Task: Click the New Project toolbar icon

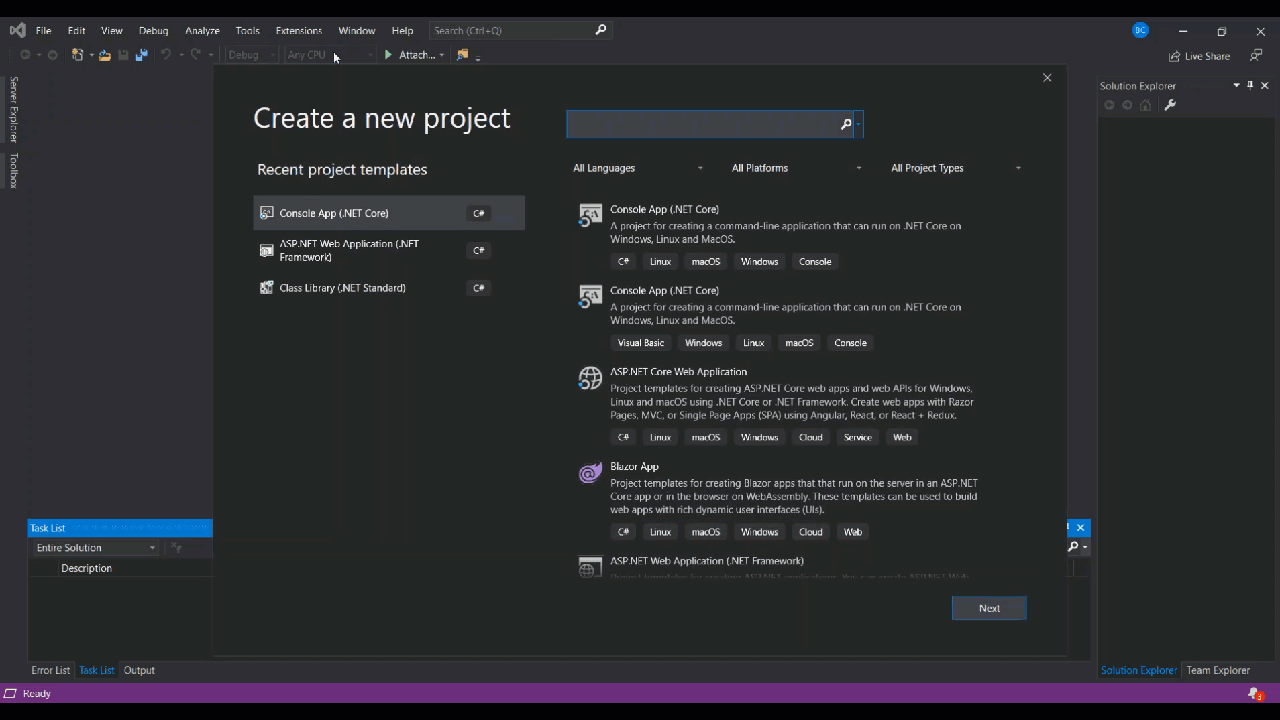Action: tap(77, 55)
